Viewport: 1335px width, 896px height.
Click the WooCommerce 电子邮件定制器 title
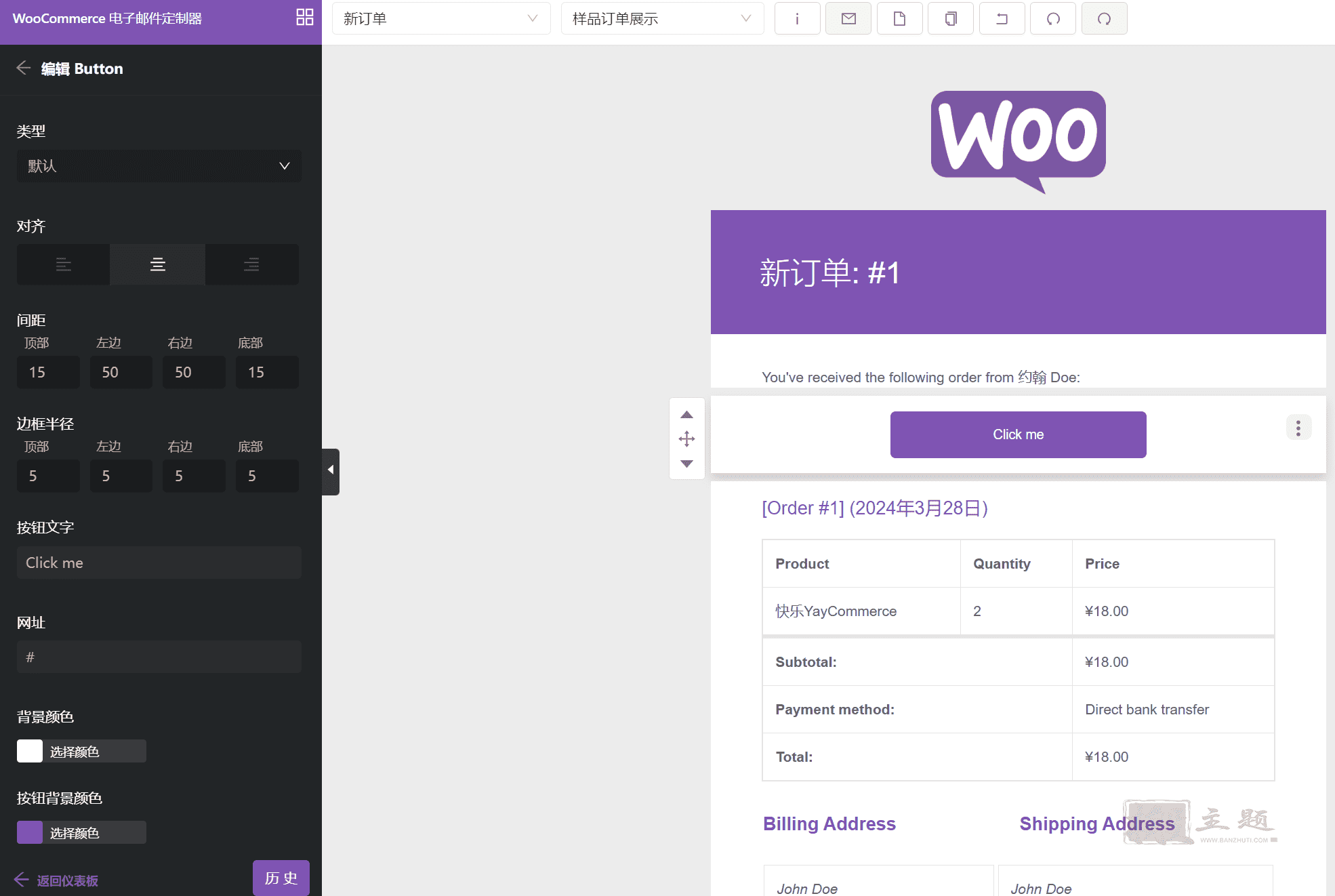tap(107, 18)
